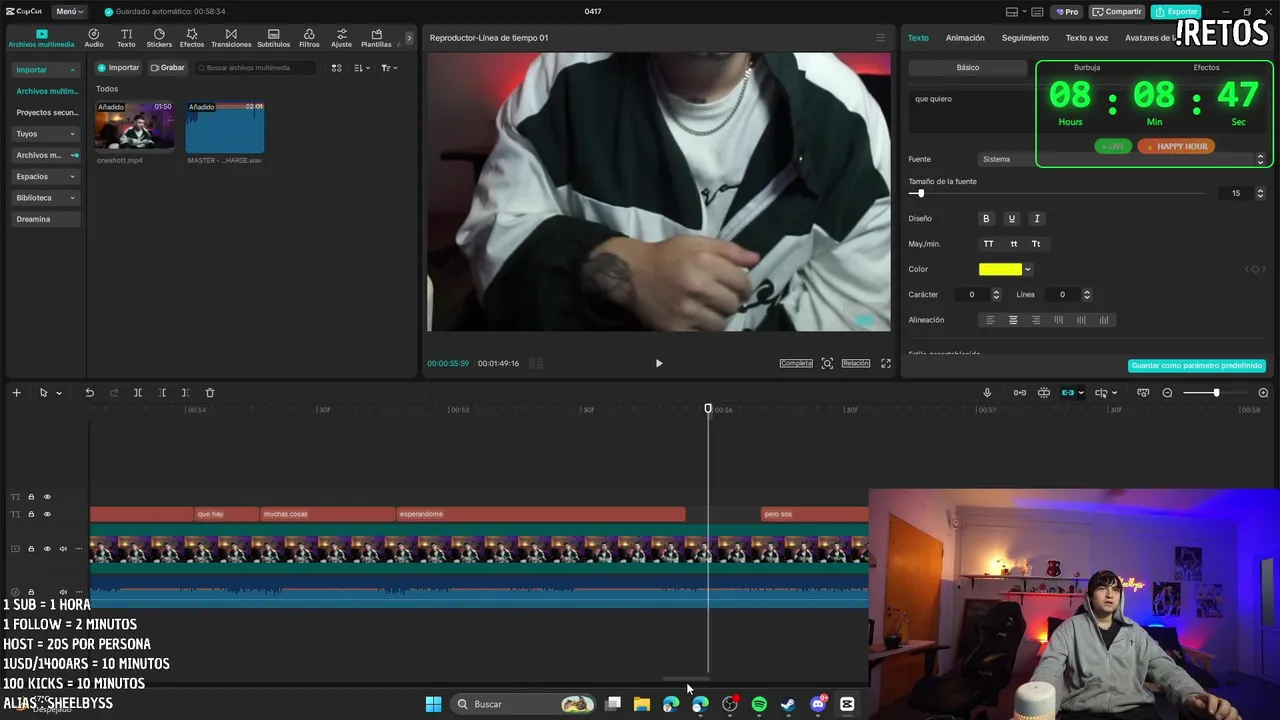Undo last action in timeline toolbar

[x=89, y=393]
